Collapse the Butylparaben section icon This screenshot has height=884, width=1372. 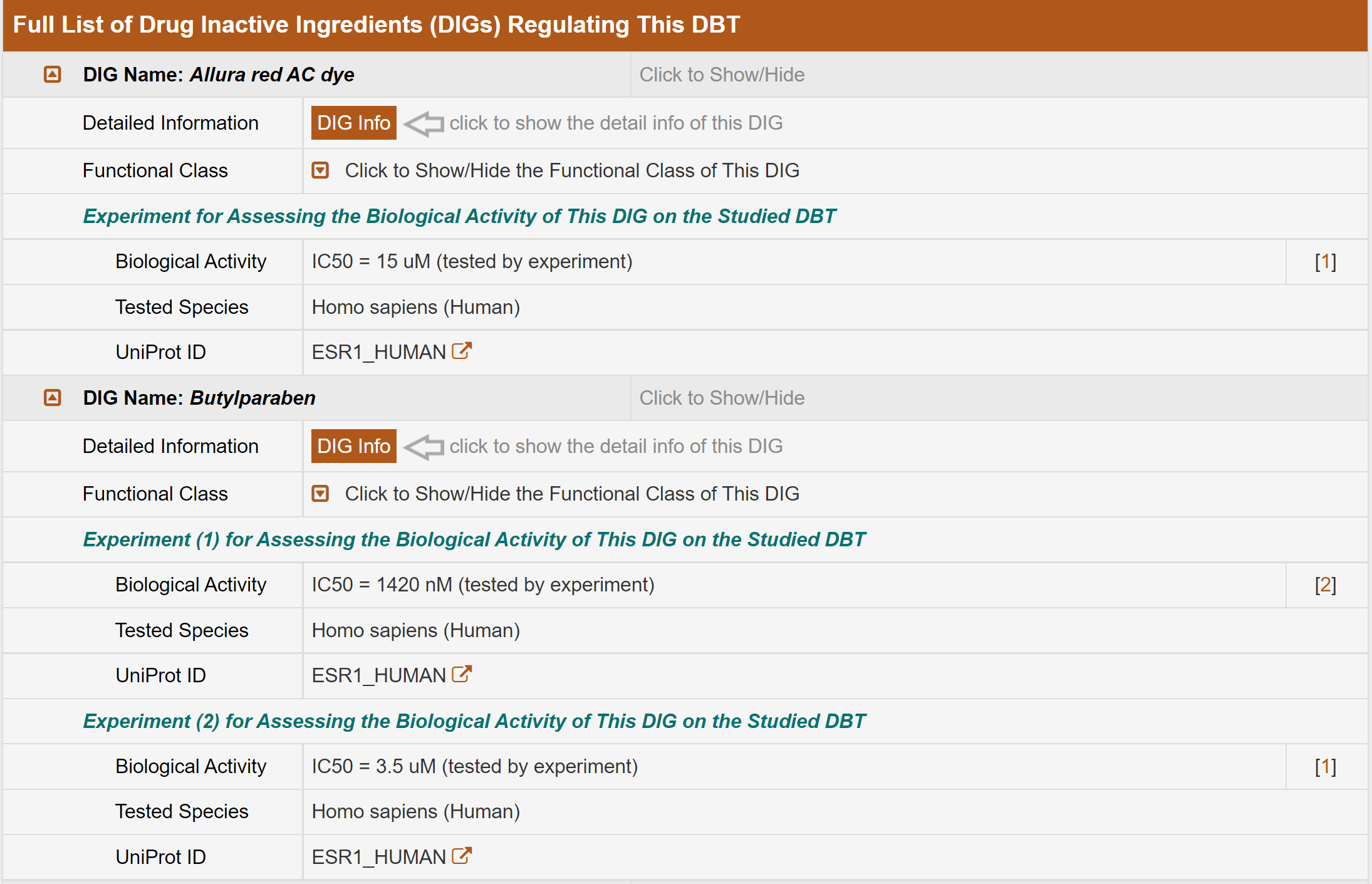click(53, 398)
